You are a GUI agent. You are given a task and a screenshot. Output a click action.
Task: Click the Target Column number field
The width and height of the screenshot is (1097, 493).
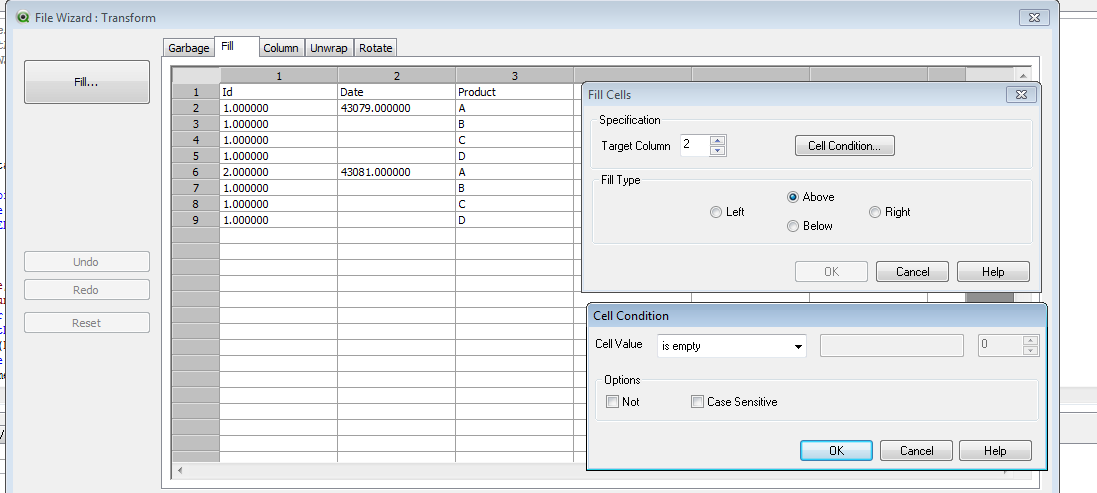694,146
